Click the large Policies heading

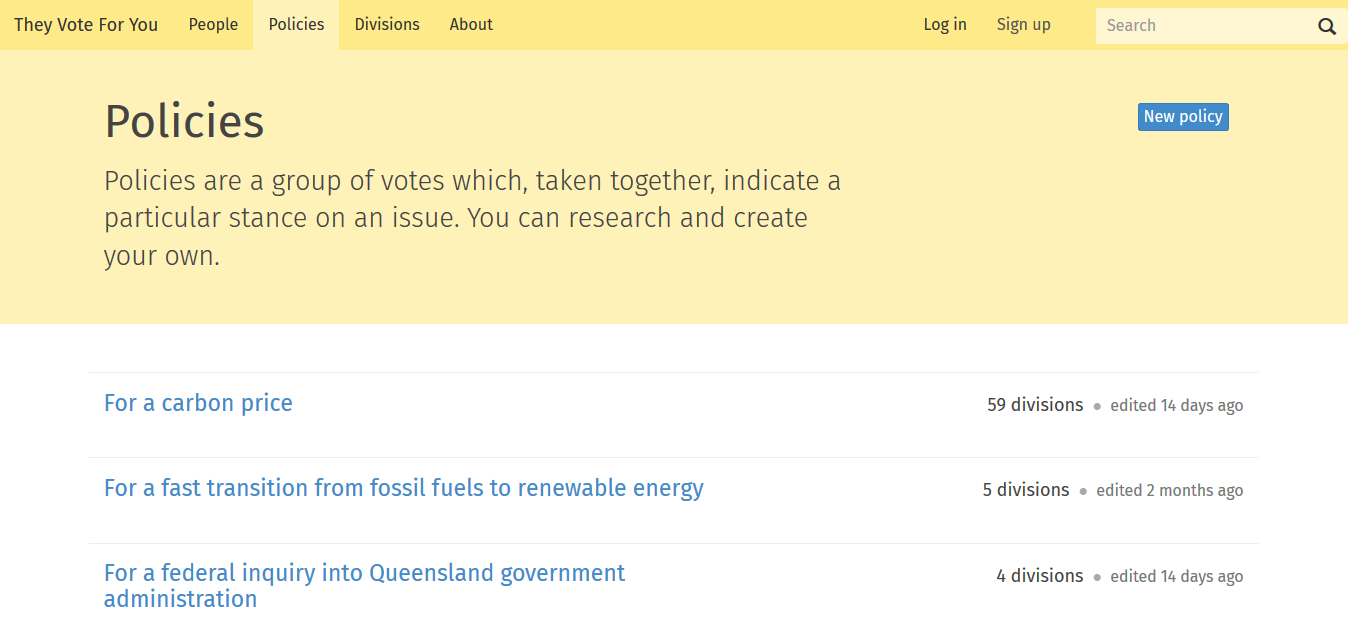(x=184, y=122)
